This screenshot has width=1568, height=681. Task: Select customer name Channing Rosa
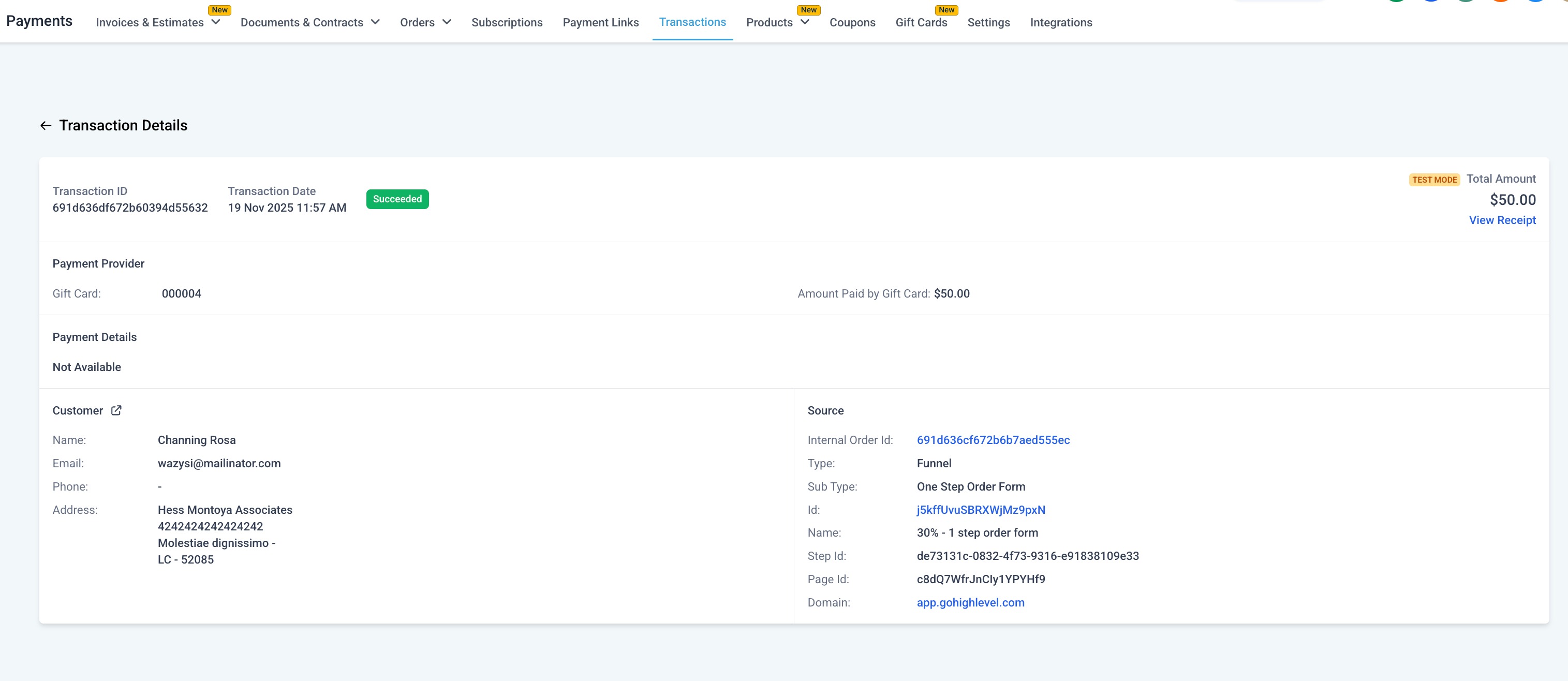coord(196,440)
